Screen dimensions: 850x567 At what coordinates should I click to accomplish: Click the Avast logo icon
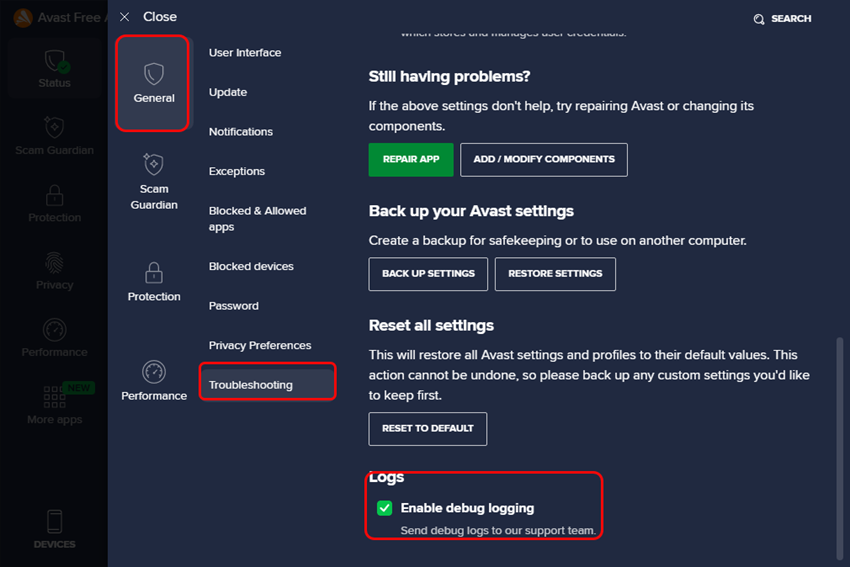click(x=23, y=18)
